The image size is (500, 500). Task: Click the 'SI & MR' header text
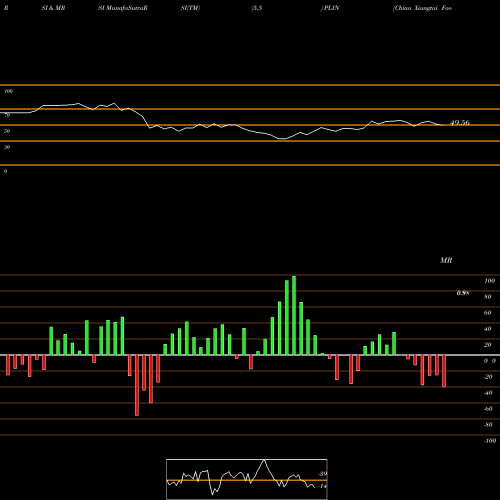53,8
